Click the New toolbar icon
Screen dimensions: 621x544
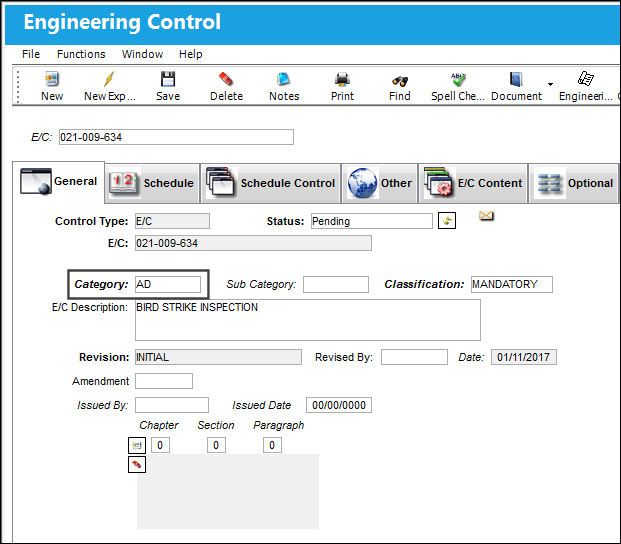tap(52, 79)
